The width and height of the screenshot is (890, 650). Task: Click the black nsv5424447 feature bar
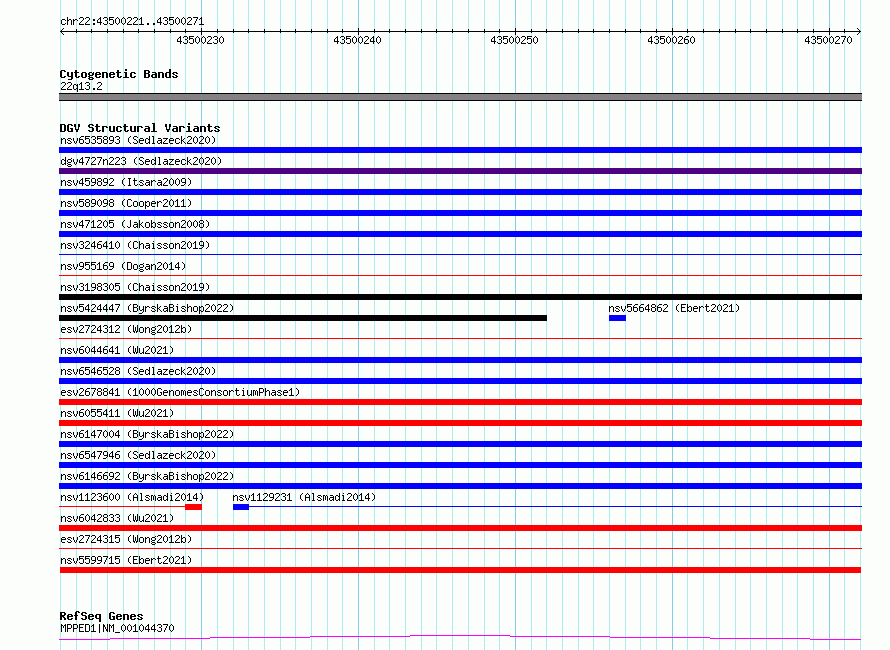click(303, 318)
